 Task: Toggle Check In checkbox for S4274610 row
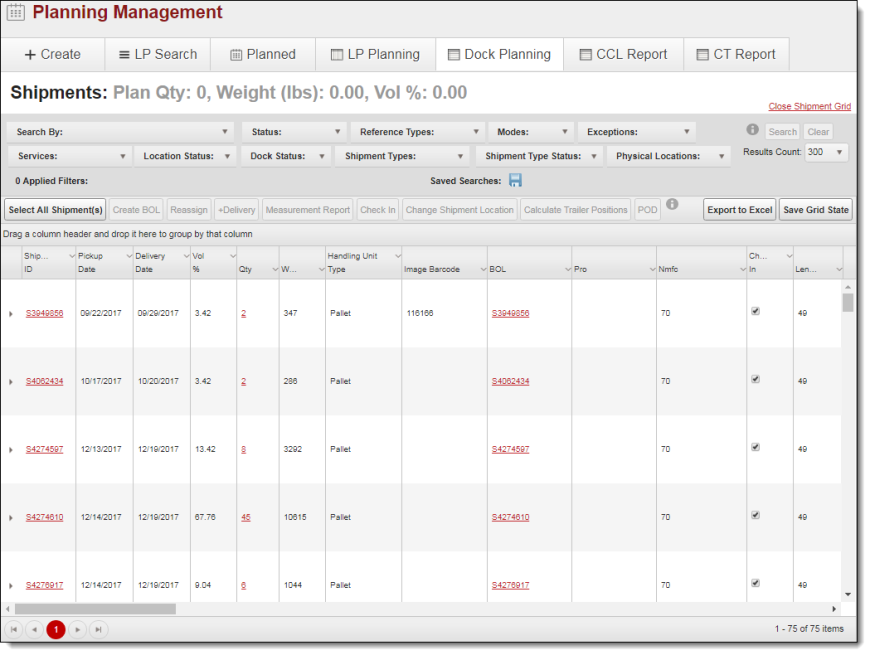coord(755,515)
